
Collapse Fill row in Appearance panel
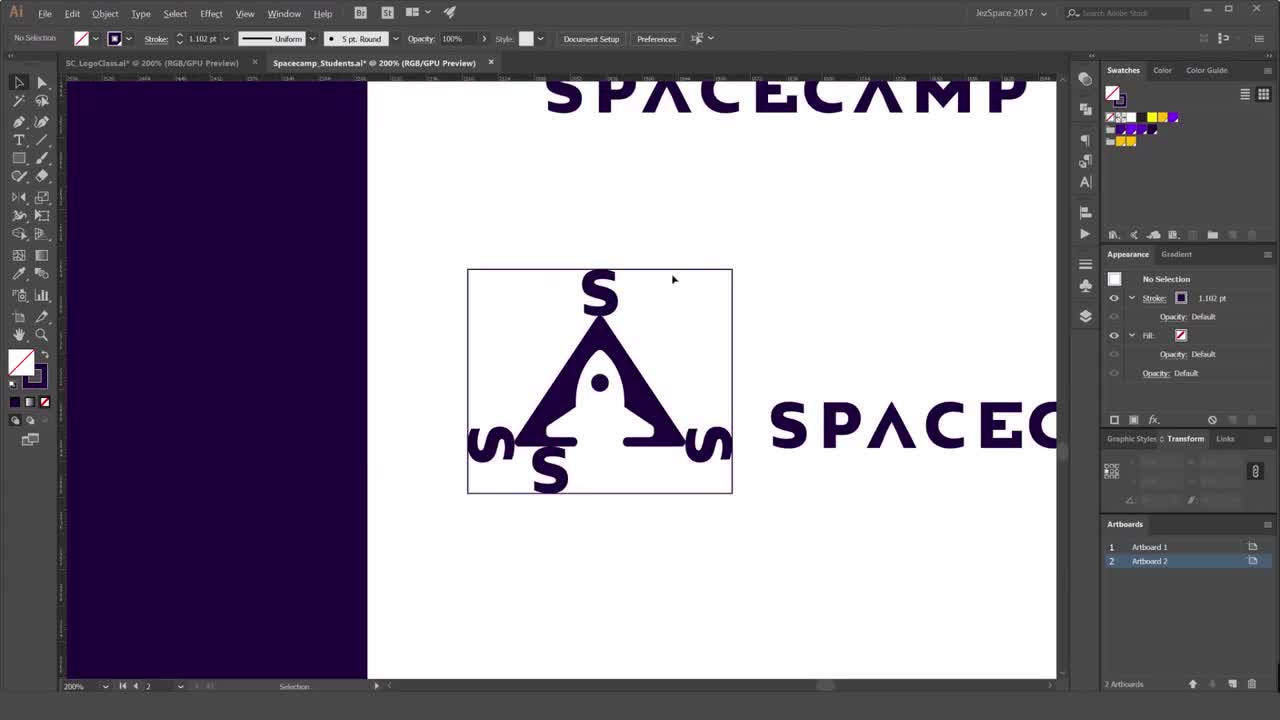click(1132, 335)
